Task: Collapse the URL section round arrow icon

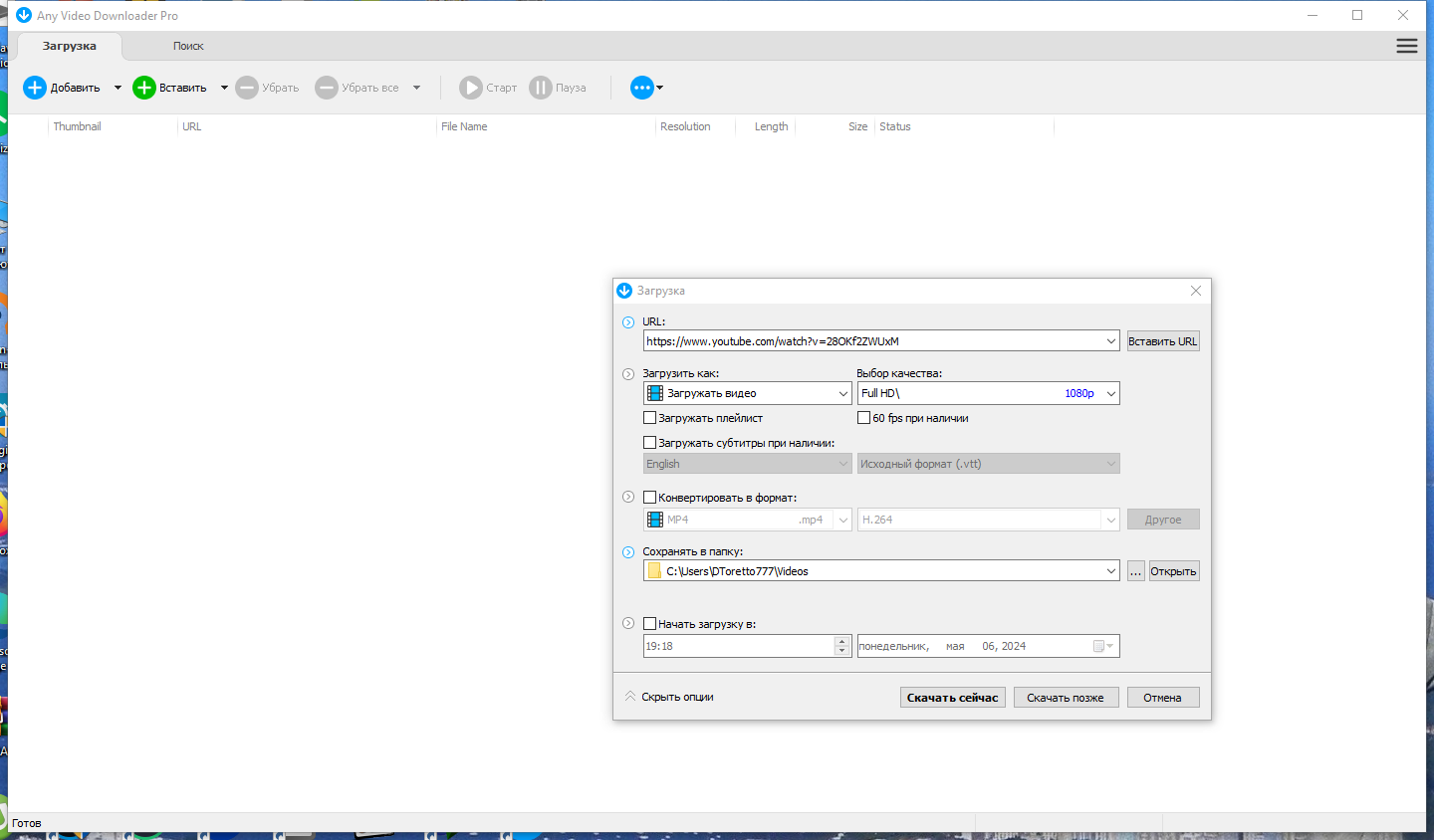Action: pyautogui.click(x=628, y=322)
